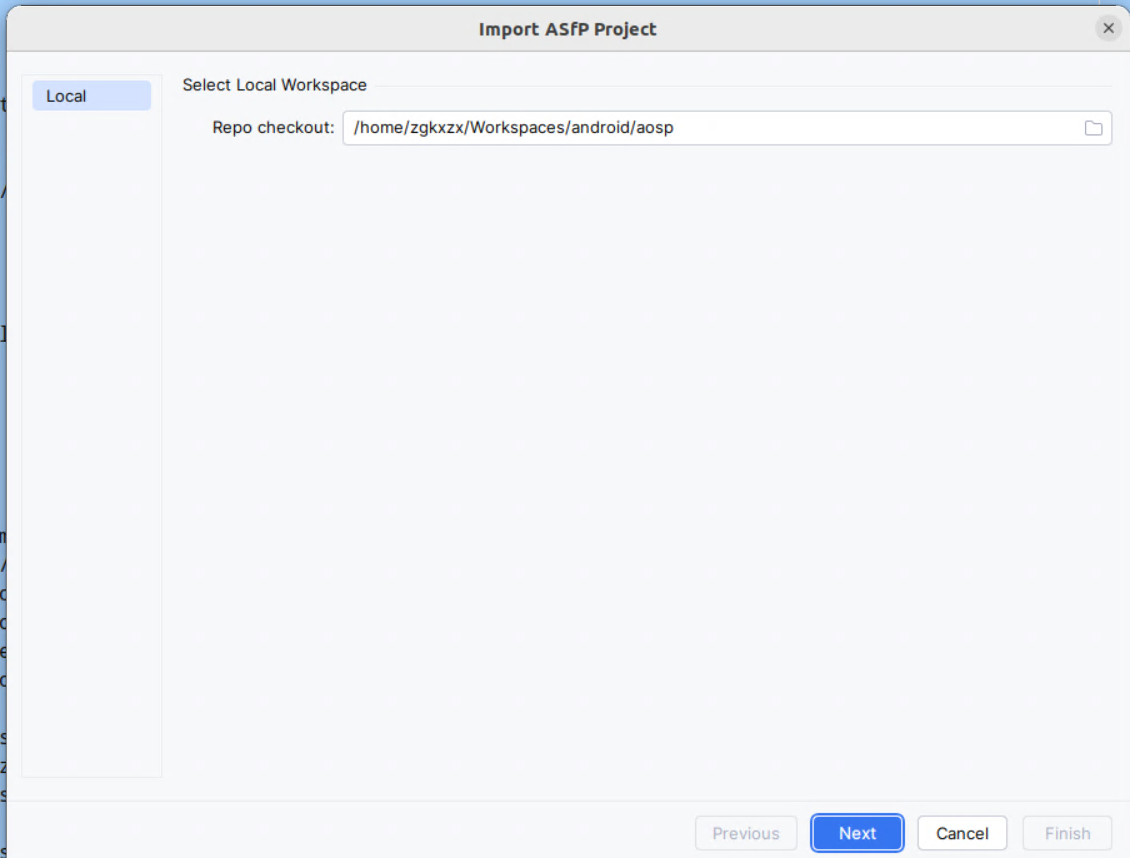This screenshot has width=1130, height=858.
Task: Close the Import ASfP Project dialog
Action: pos(1108,28)
